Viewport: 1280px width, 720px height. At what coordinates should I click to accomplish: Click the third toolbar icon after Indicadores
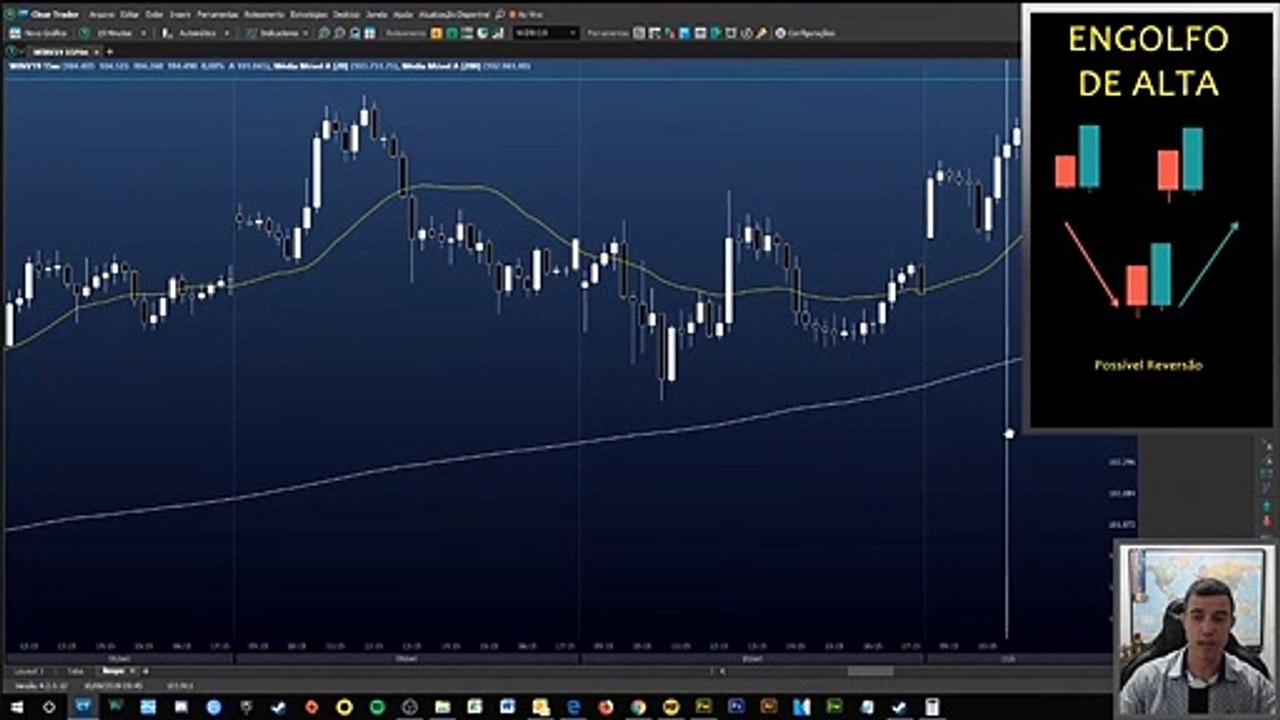coord(355,33)
